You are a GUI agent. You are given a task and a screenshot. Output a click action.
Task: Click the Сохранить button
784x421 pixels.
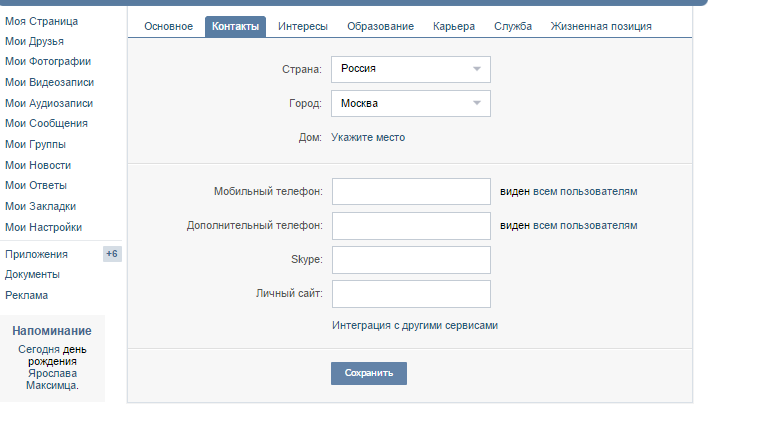click(369, 374)
